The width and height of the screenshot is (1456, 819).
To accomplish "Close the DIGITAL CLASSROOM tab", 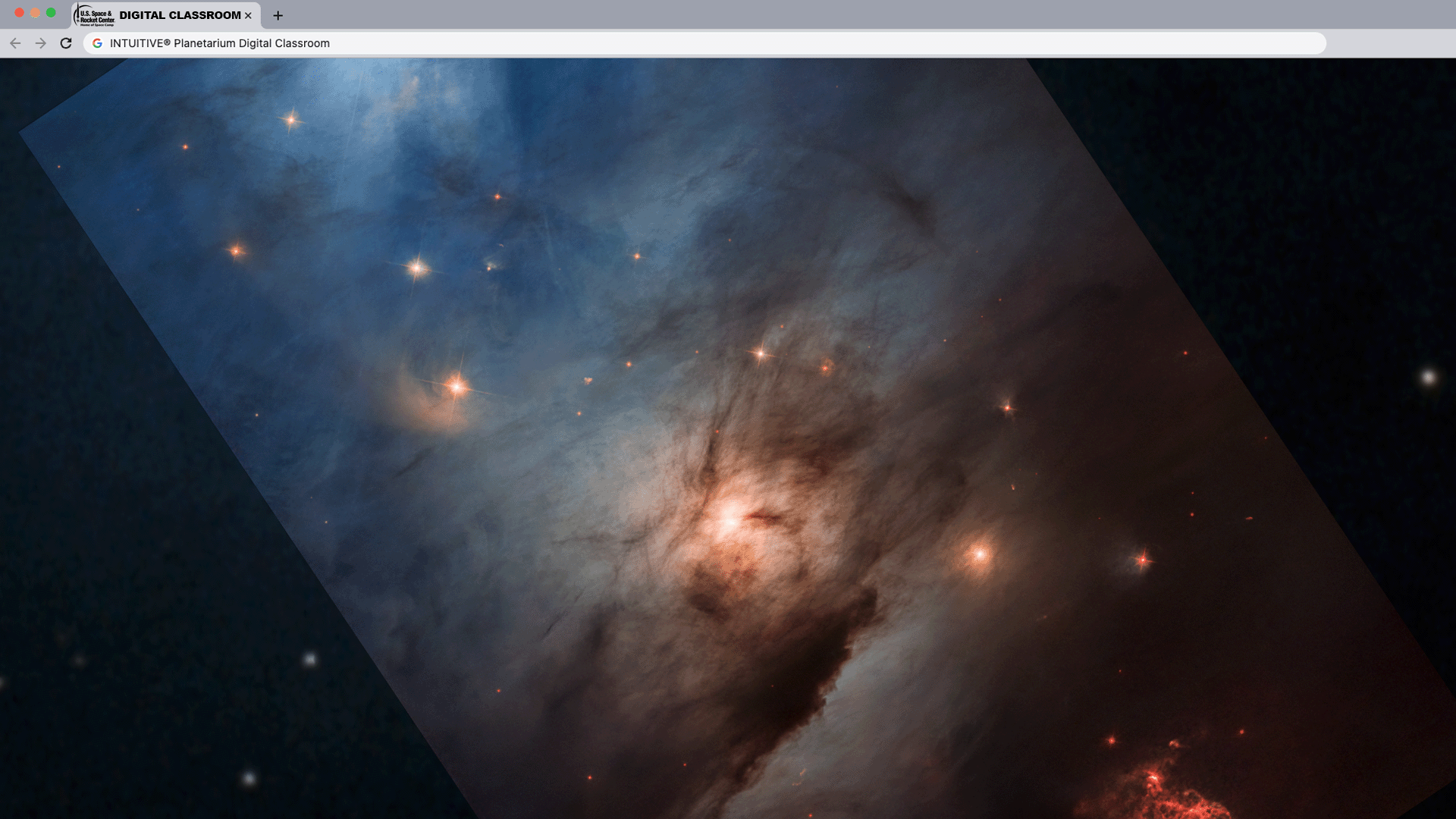I will [x=248, y=15].
